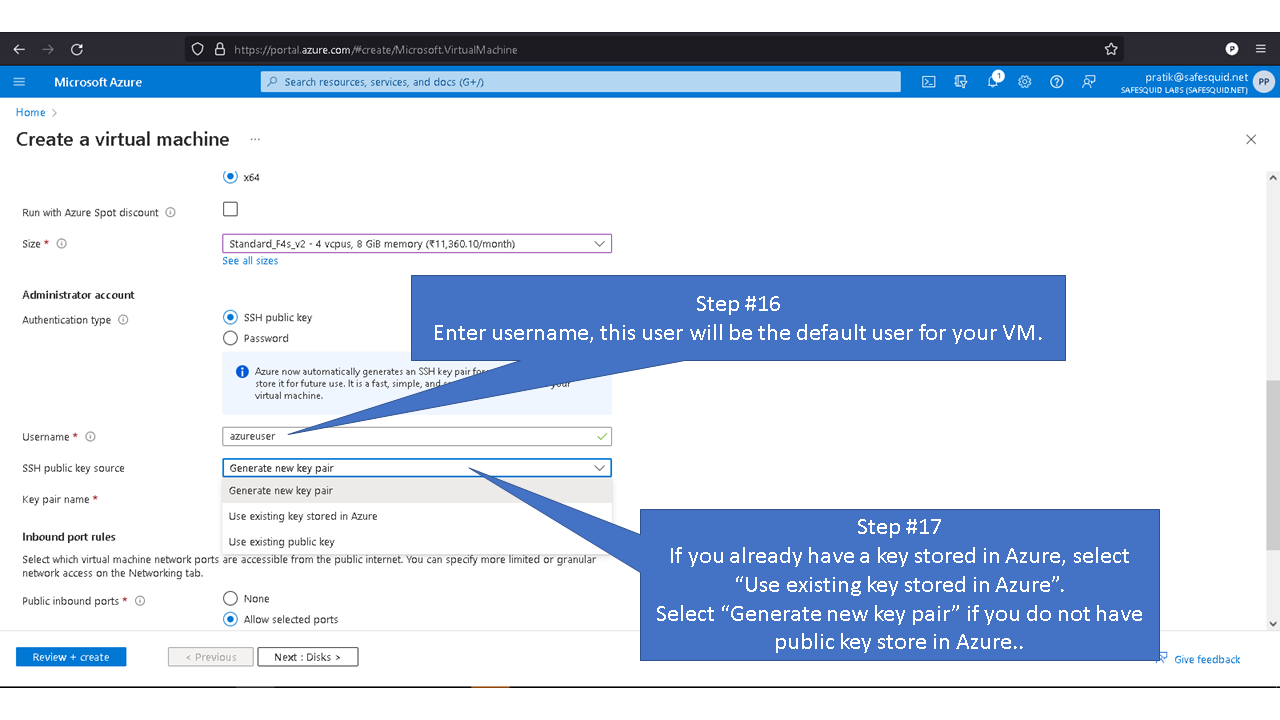
Task: Collapse the SSH public key source dropdown
Action: [x=417, y=467]
